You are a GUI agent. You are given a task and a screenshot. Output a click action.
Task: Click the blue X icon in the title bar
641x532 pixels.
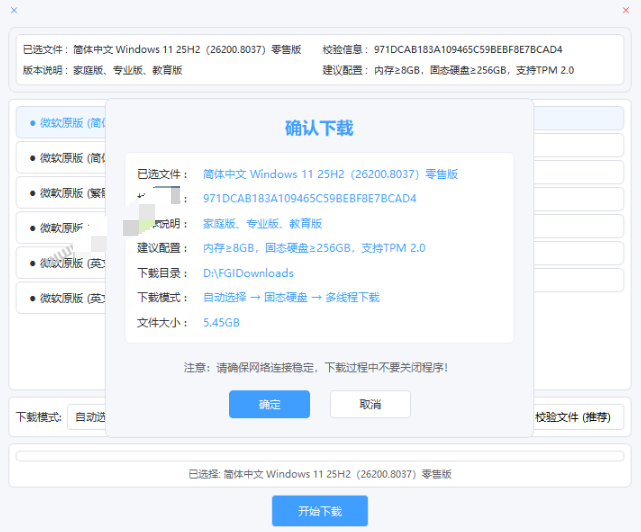pyautogui.click(x=14, y=10)
